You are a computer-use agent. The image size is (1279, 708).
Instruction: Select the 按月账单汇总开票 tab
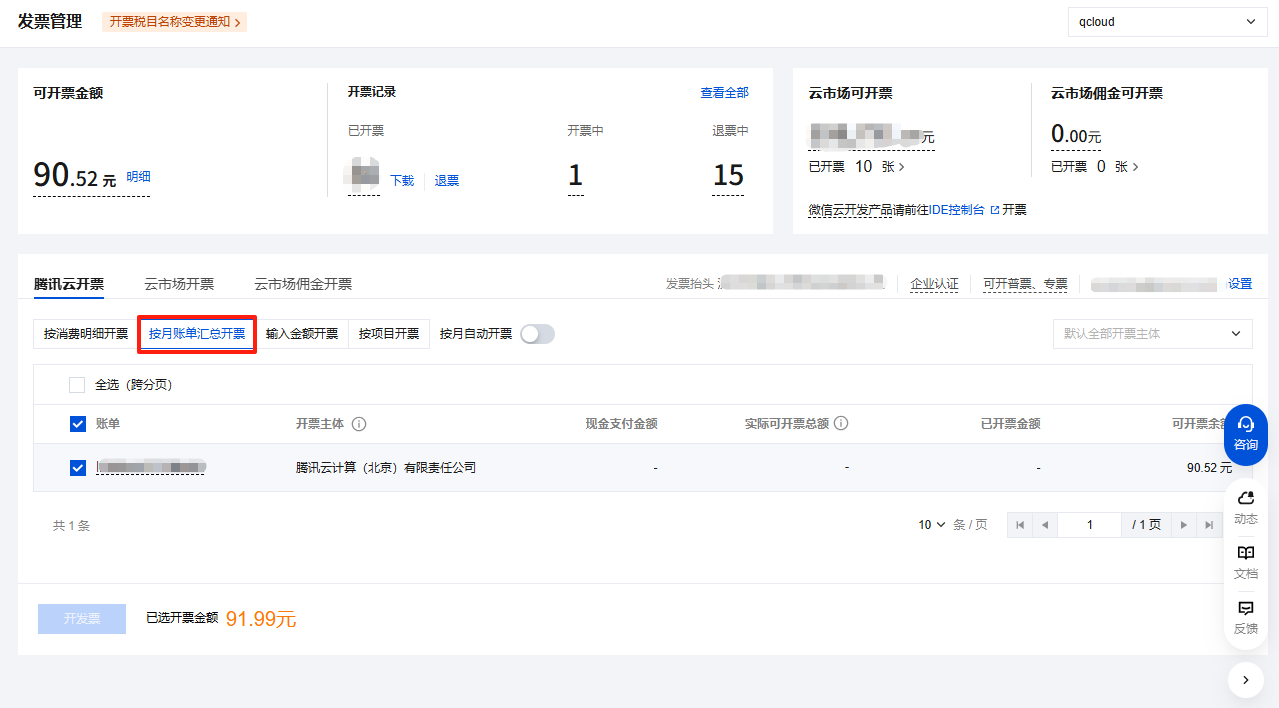pyautogui.click(x=197, y=334)
